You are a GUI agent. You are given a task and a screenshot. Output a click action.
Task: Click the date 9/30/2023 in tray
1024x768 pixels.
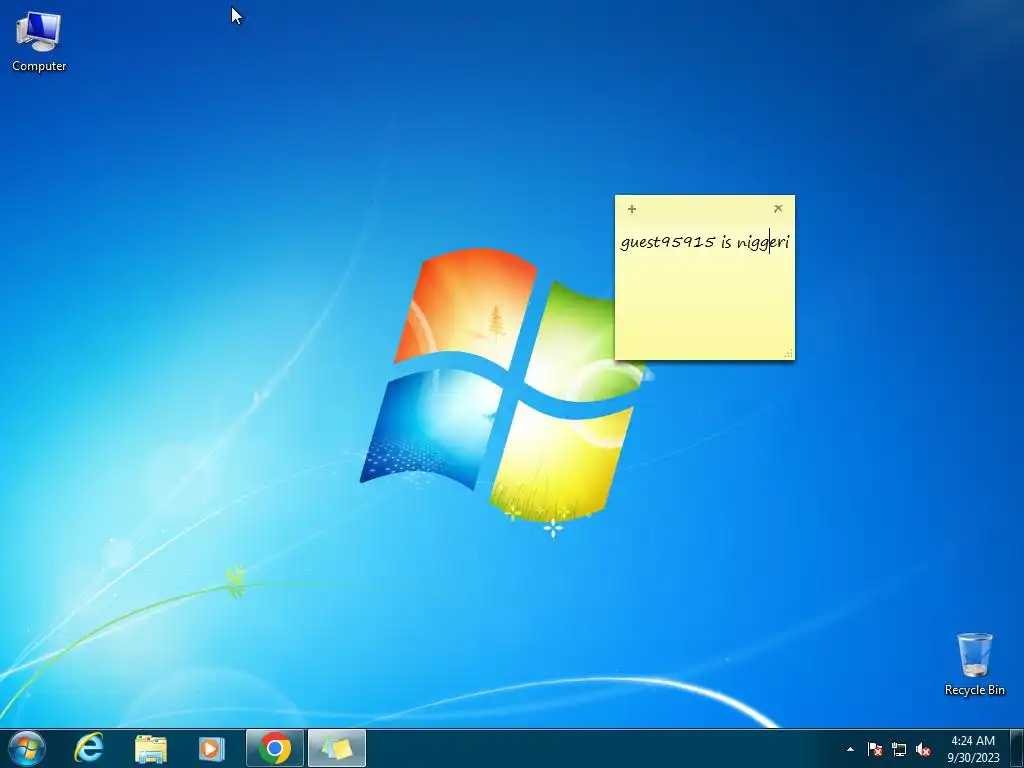[x=973, y=758]
